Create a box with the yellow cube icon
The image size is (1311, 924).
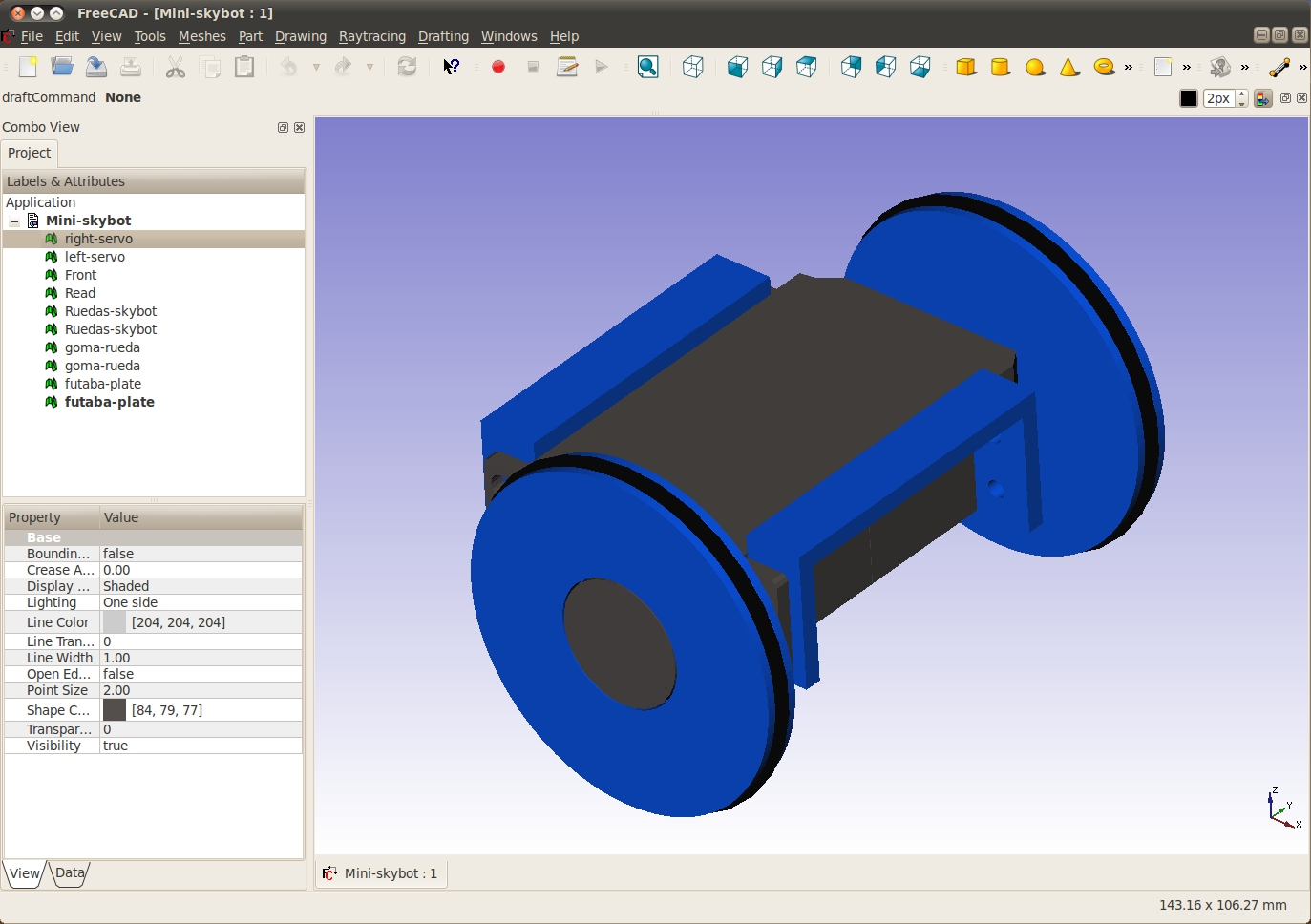[x=966, y=67]
